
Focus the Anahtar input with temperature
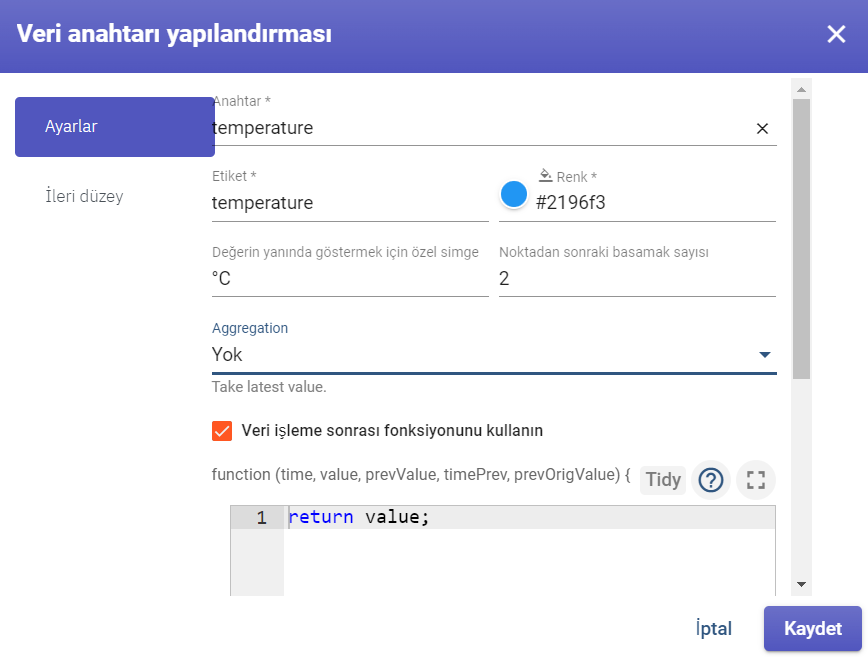[482, 128]
